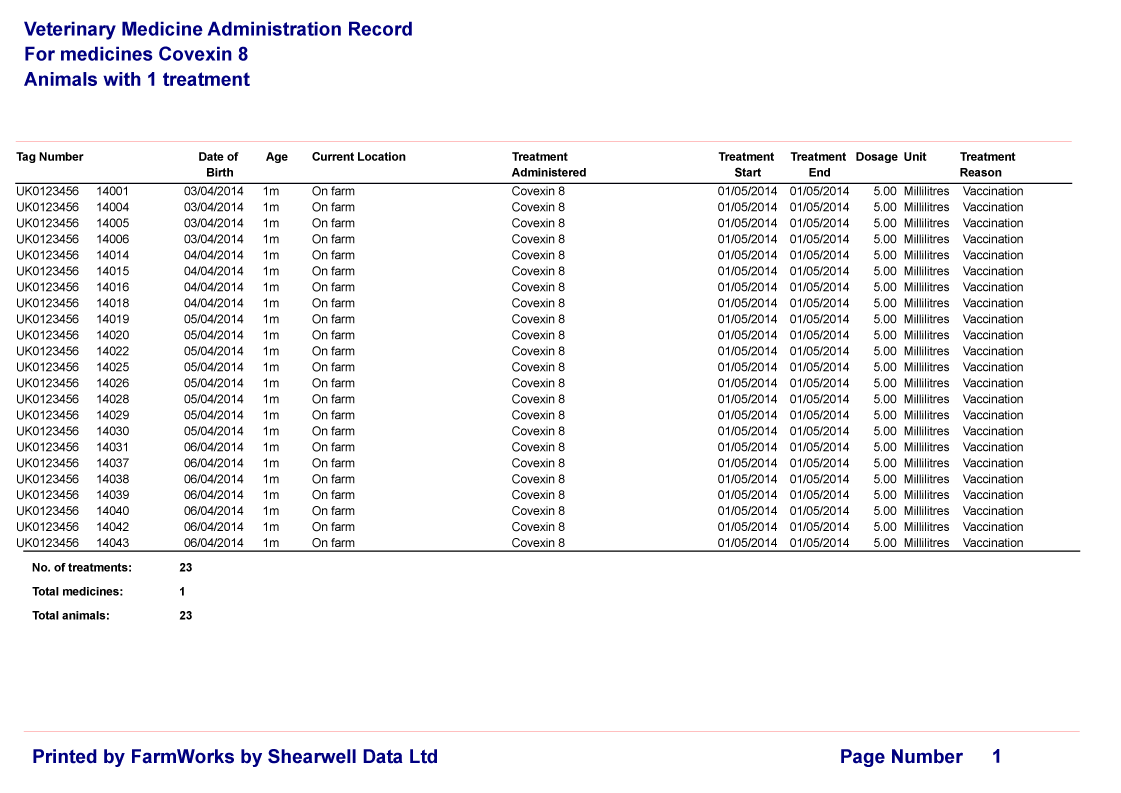1121x793 pixels.
Task: Select the Treatment Administered column header
Action: click(x=548, y=164)
